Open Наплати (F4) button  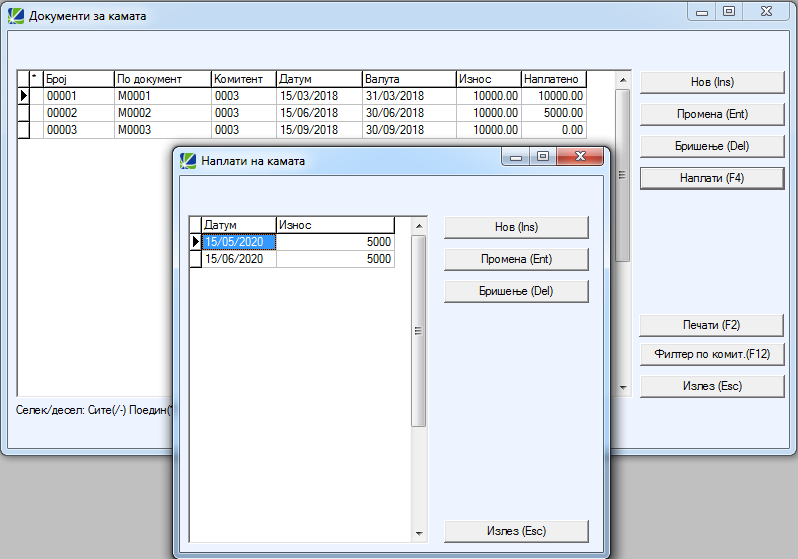point(712,178)
